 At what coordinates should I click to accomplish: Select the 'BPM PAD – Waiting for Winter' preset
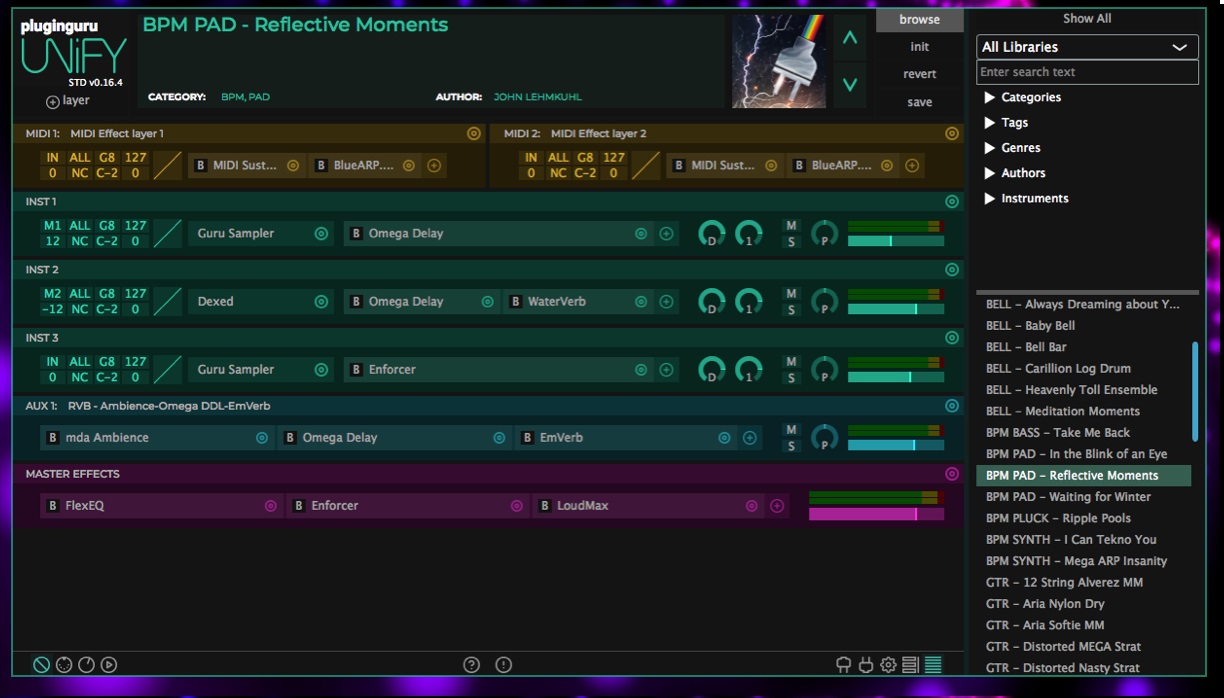coord(1083,497)
